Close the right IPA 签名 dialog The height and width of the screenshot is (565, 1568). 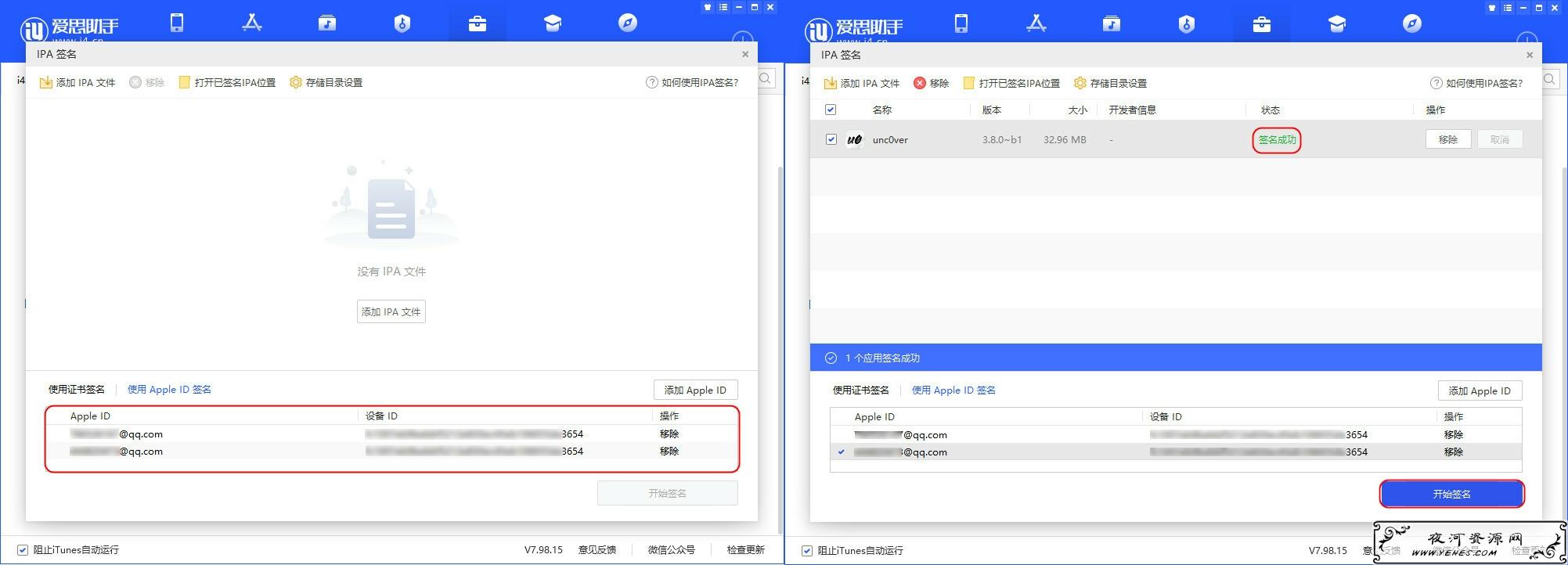point(1530,55)
